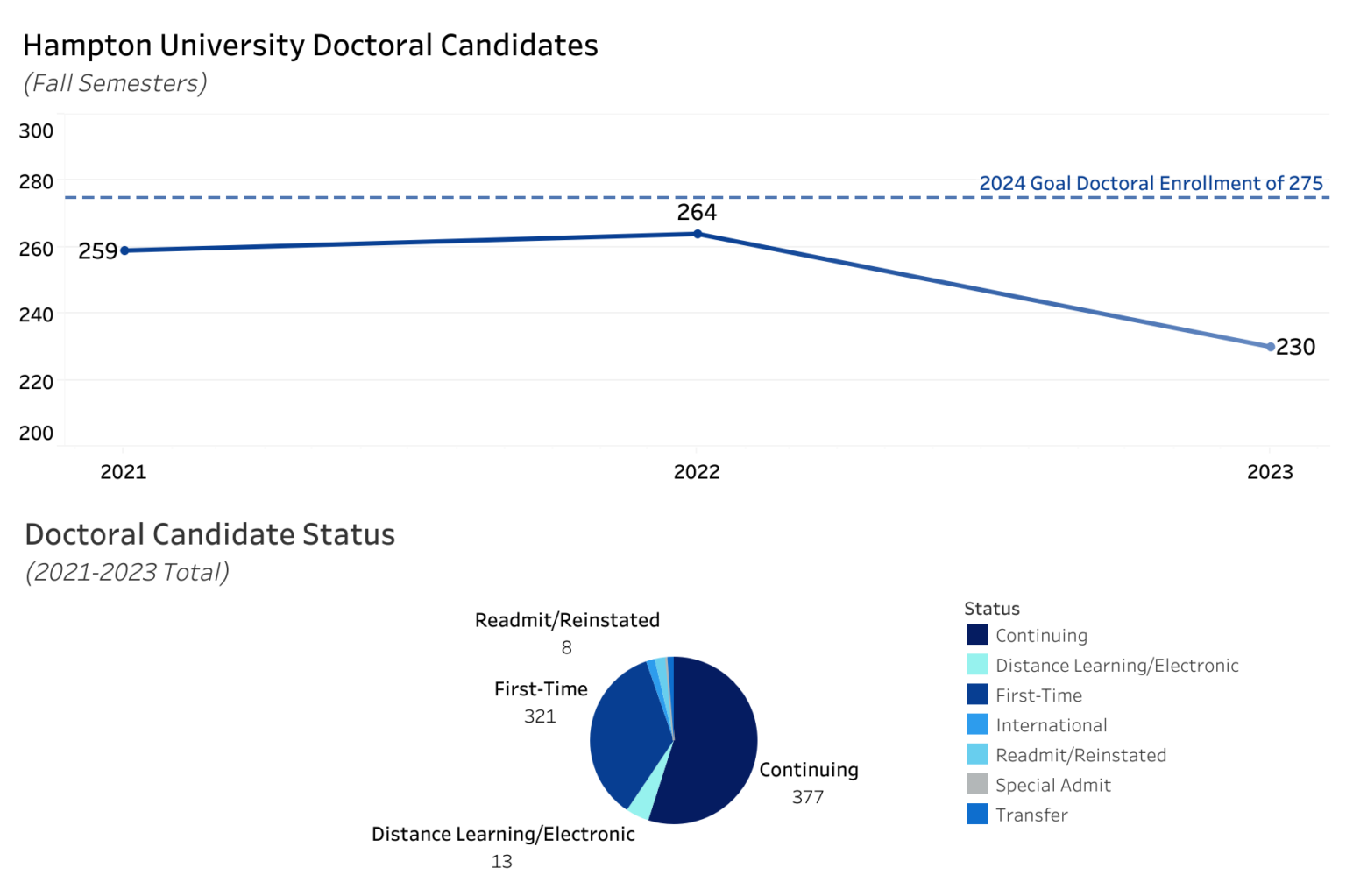1346x896 pixels.
Task: Select the International legend swatch
Action: click(977, 723)
